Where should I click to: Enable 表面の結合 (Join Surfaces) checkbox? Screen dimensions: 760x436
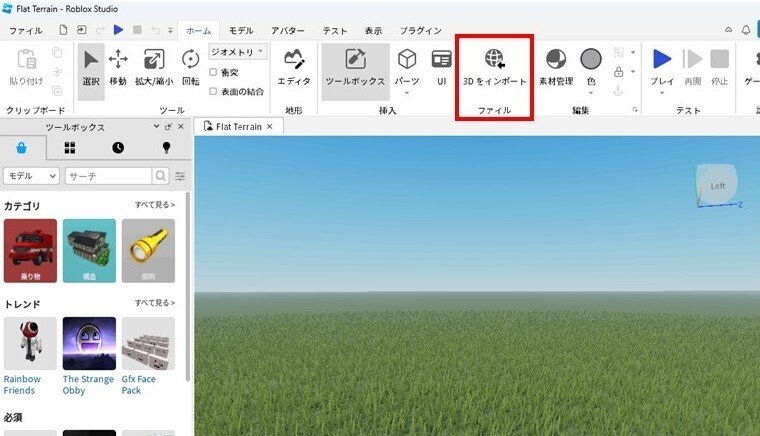[x=213, y=91]
